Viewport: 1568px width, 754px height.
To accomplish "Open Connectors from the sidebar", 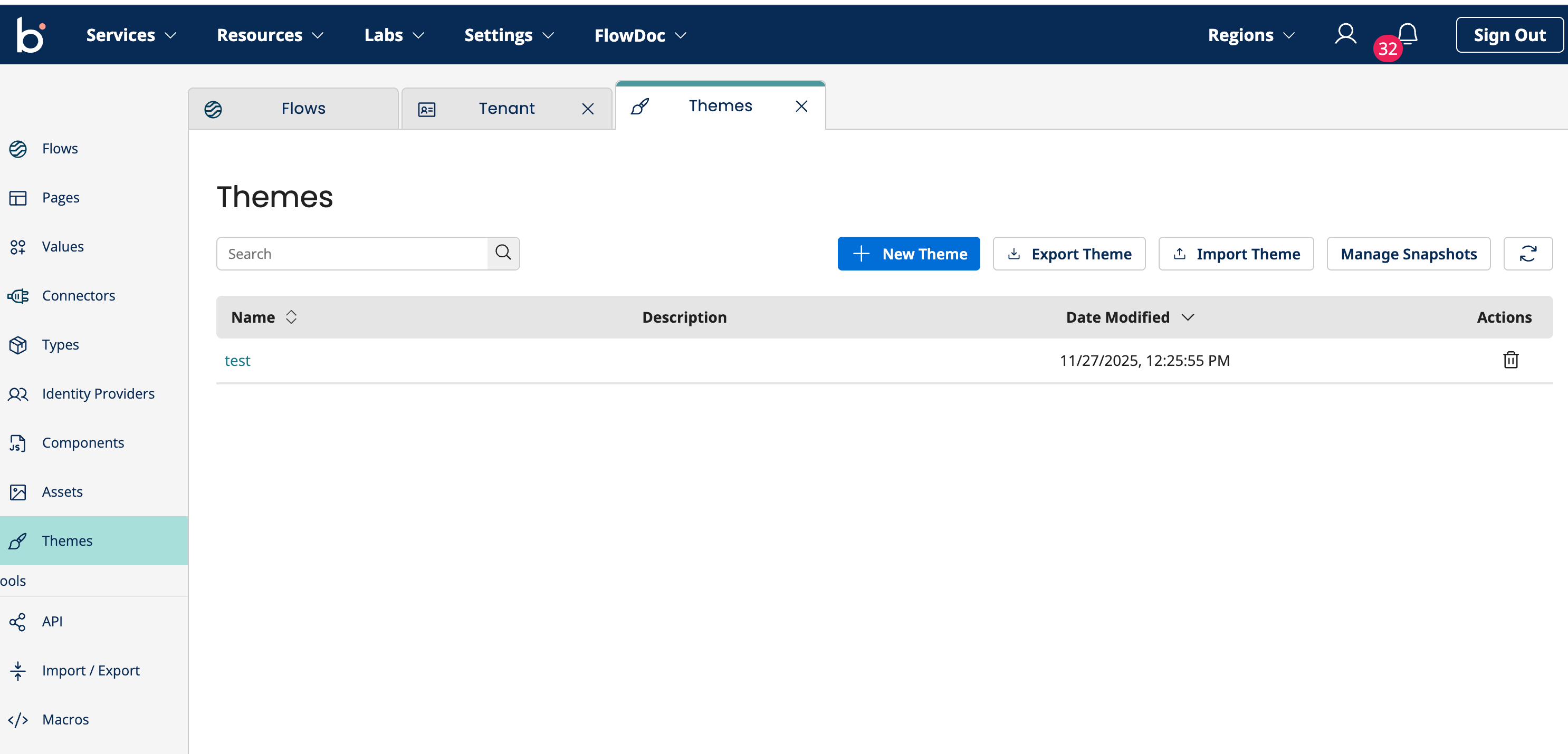I will click(78, 296).
